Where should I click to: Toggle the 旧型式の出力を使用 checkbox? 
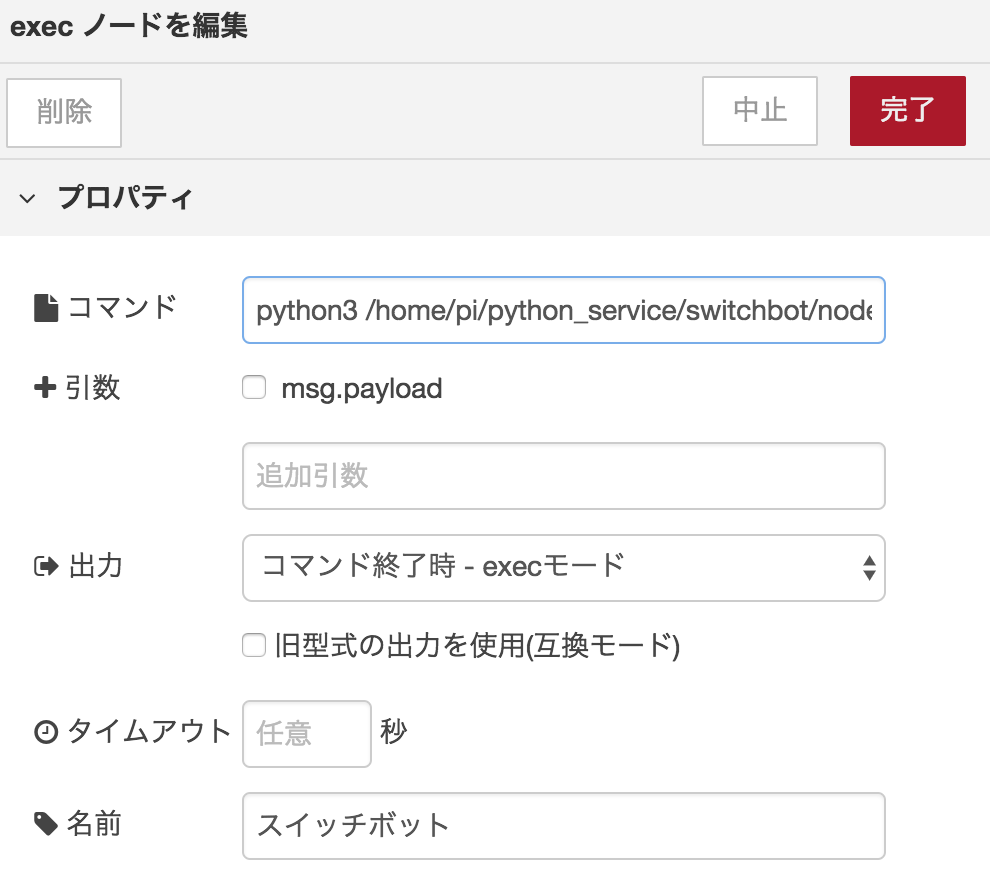pyautogui.click(x=254, y=646)
